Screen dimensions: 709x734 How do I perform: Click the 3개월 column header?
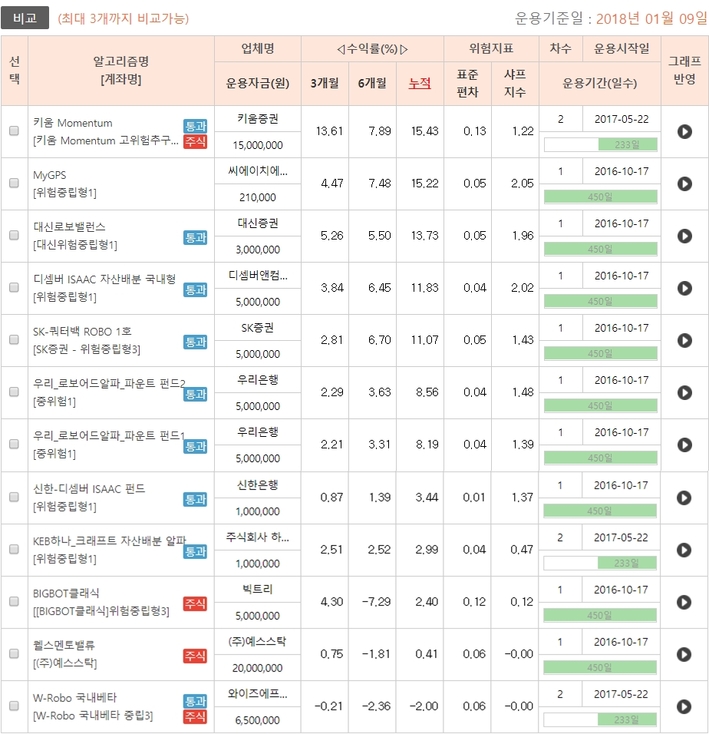324,83
